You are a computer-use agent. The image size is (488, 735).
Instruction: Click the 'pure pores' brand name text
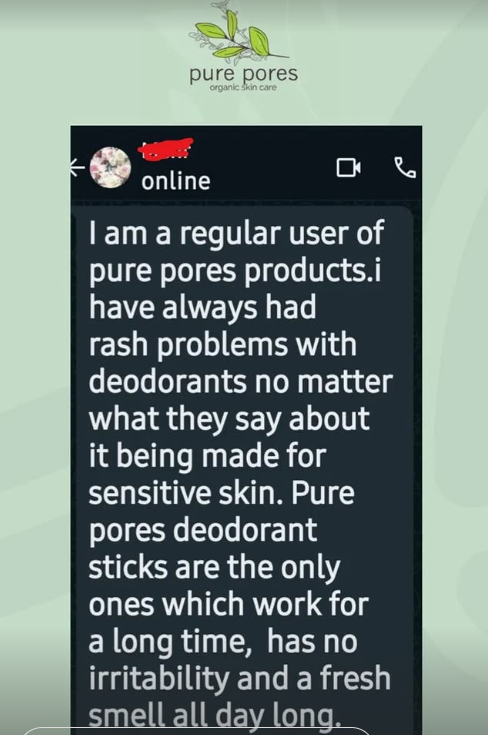pos(243,75)
